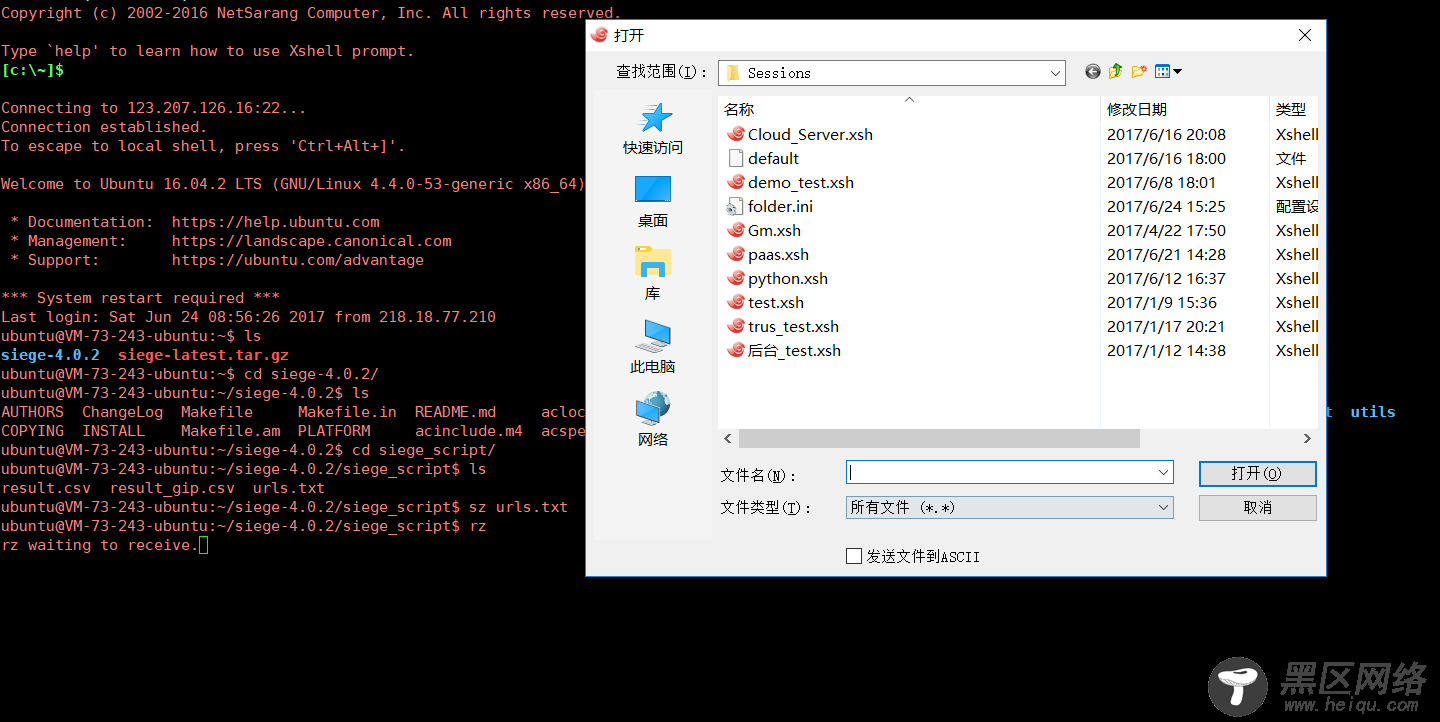Click the date 2017/6/16 20:08
This screenshot has width=1440, height=722.
pyautogui.click(x=1166, y=134)
